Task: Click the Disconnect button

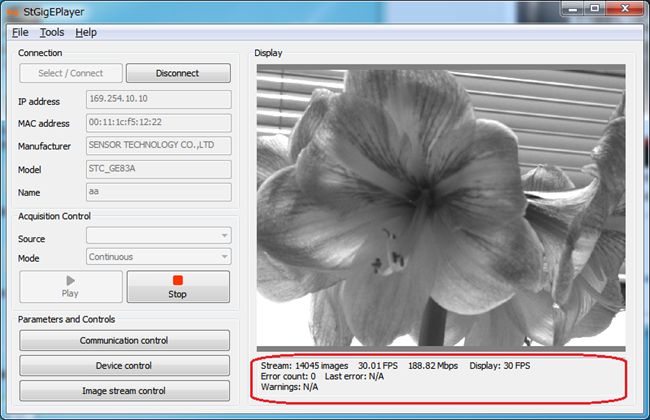Action: (x=178, y=73)
